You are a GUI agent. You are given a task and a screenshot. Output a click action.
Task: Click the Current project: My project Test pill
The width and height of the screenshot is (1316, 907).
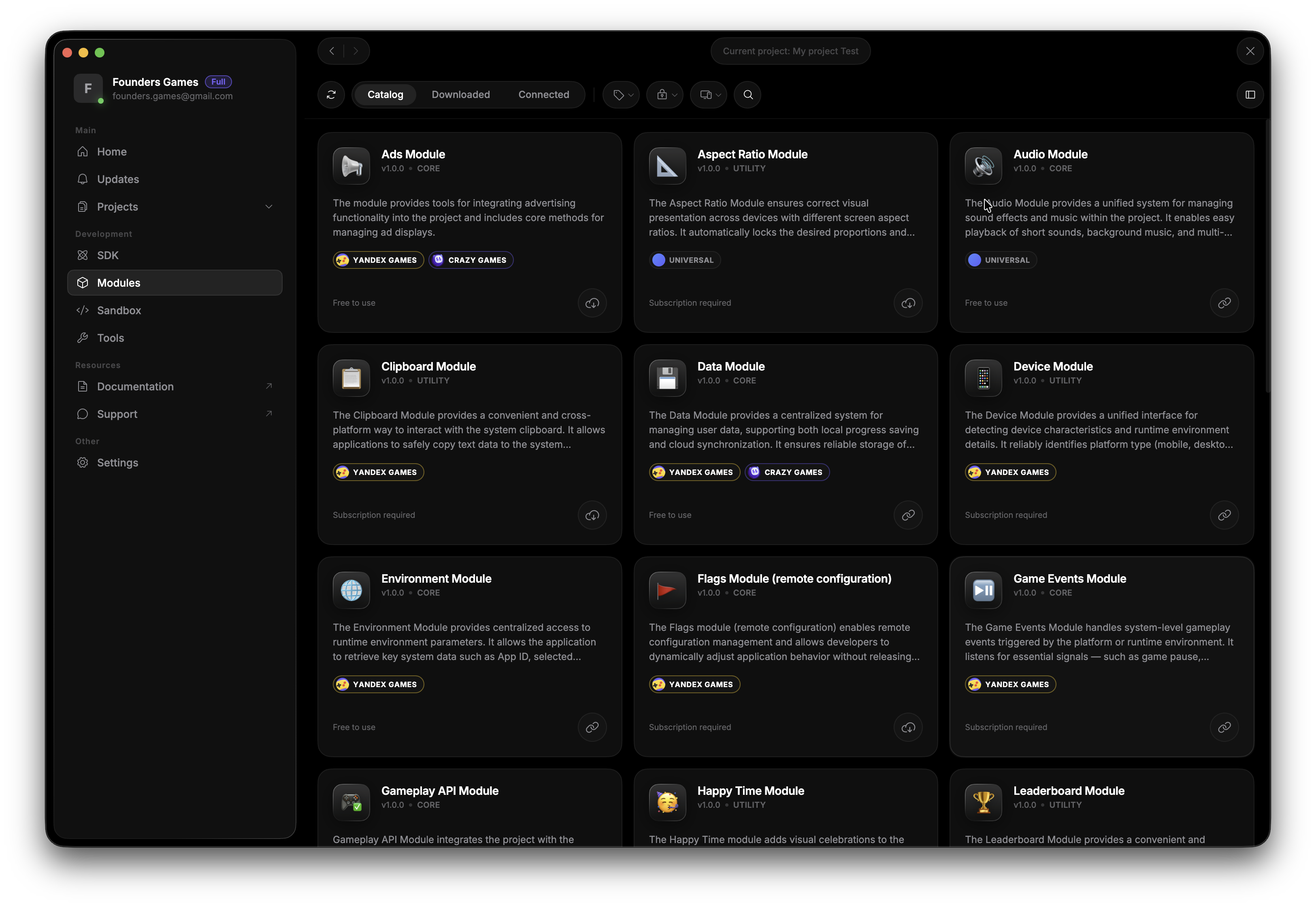790,51
